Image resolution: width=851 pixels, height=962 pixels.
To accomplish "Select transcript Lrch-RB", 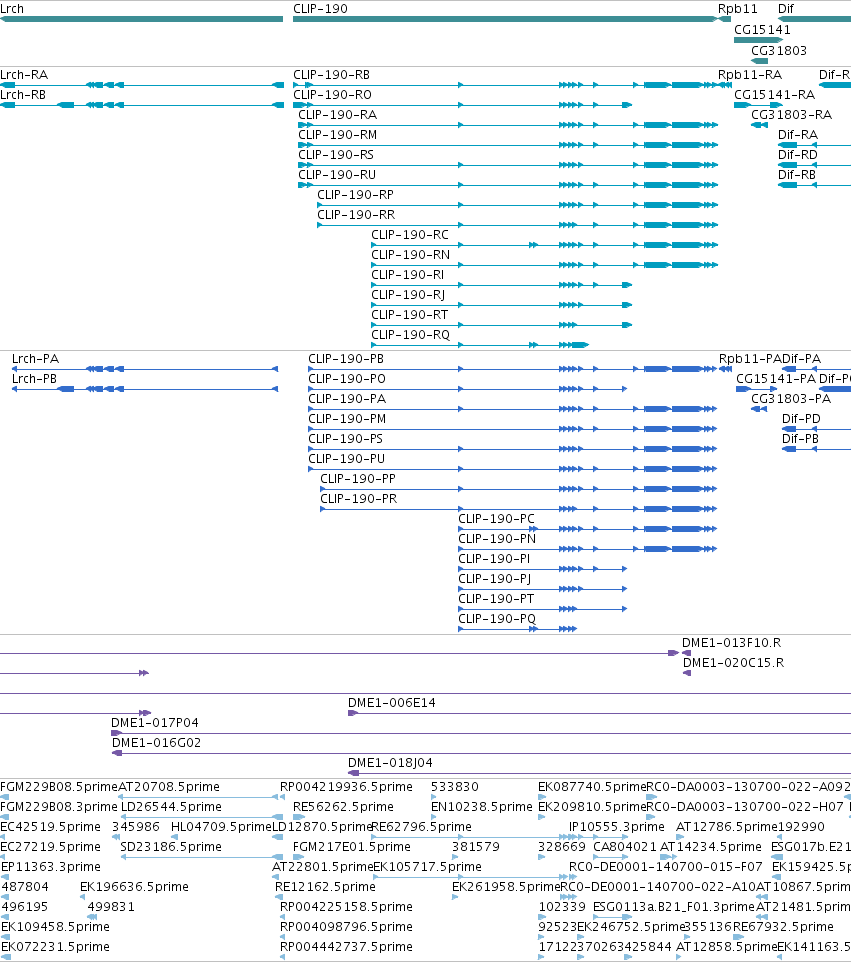I will [x=23, y=94].
